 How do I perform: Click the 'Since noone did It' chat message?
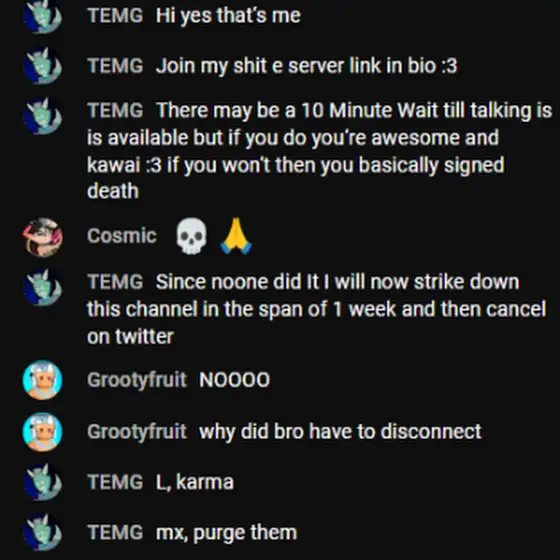pyautogui.click(x=316, y=309)
